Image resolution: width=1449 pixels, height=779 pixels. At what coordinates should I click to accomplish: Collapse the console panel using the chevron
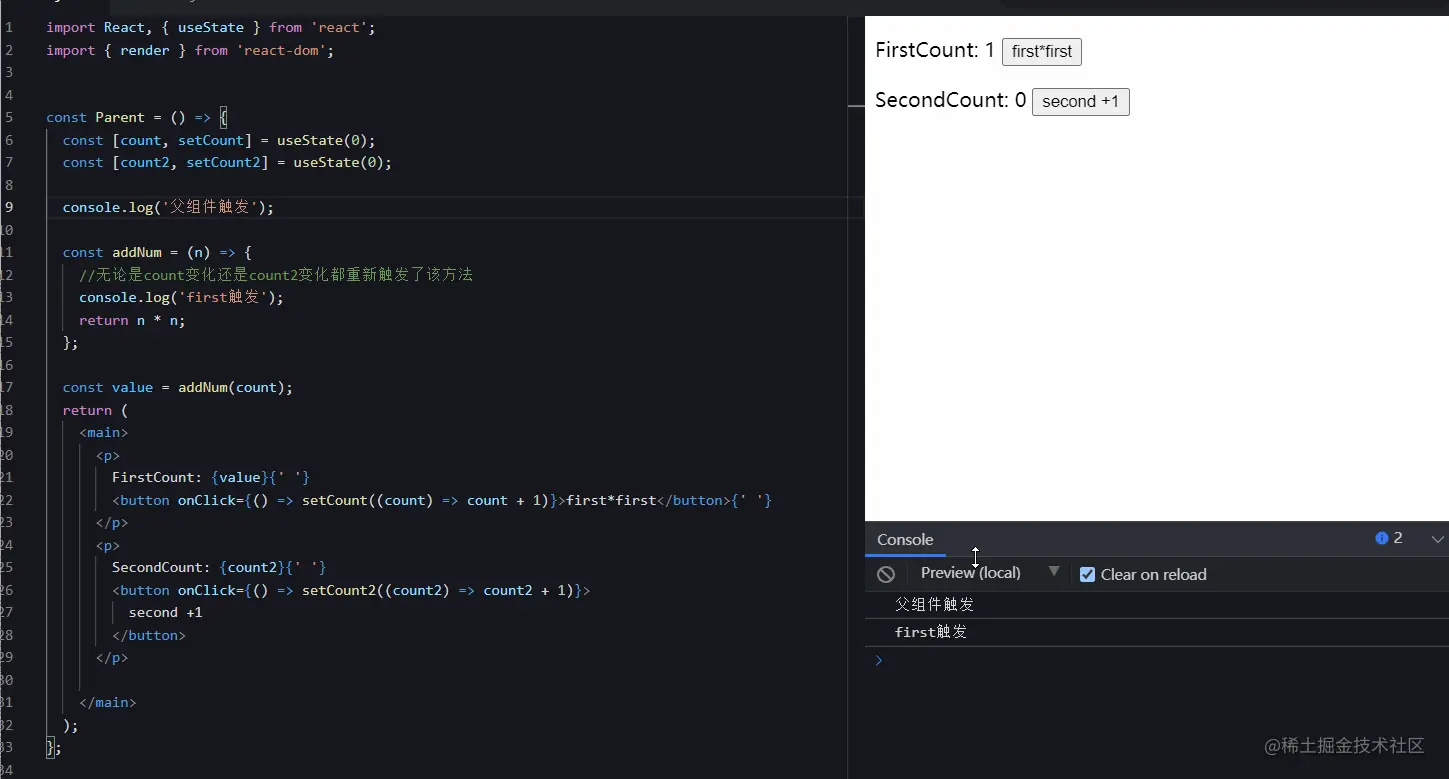(1437, 539)
